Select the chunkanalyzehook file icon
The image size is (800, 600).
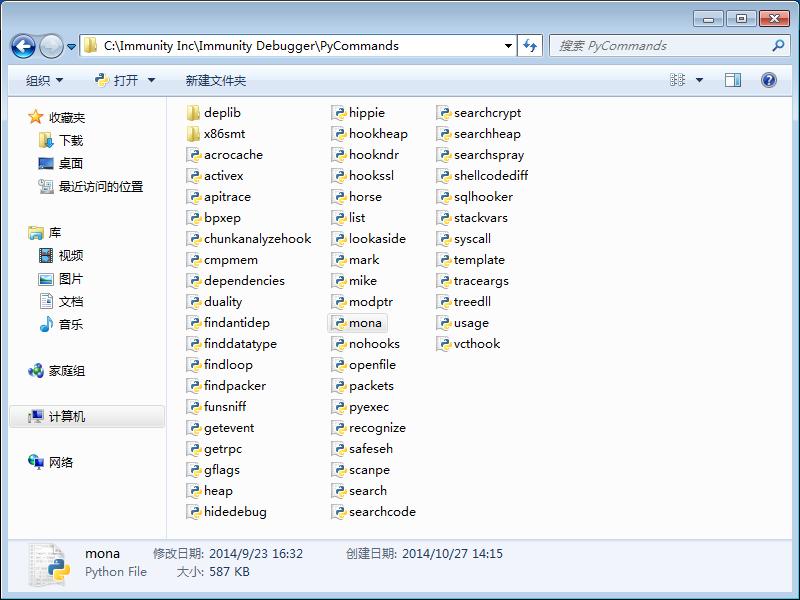pyautogui.click(x=193, y=239)
